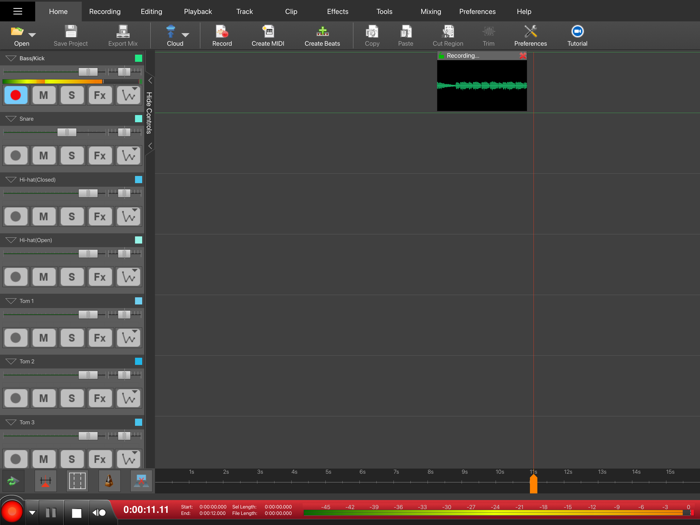Click the Create Beats icon
Viewport: 700px width, 525px height.
pos(322,31)
